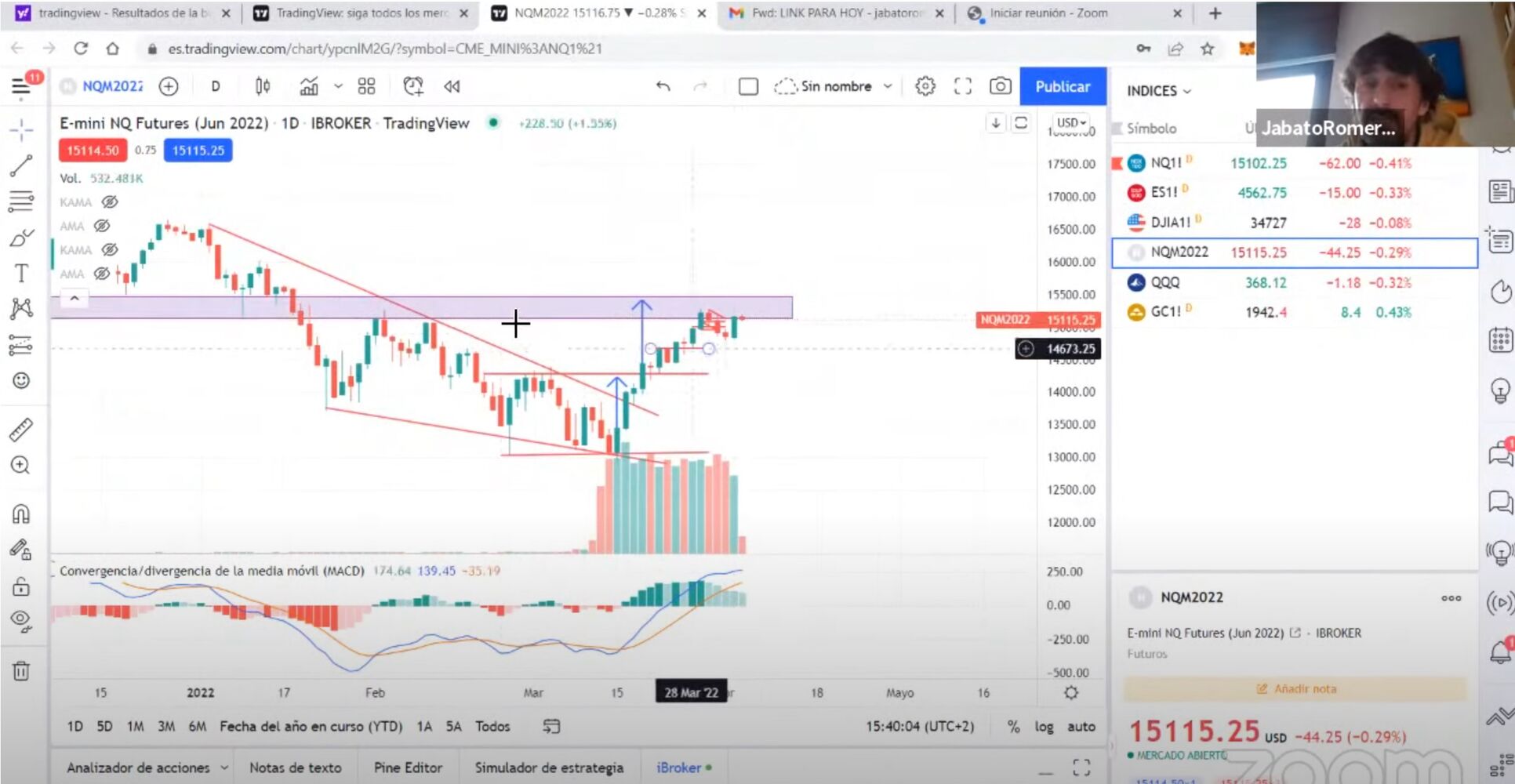Toggle percent scale on the price axis
The height and width of the screenshot is (784, 1515).
(1014, 727)
